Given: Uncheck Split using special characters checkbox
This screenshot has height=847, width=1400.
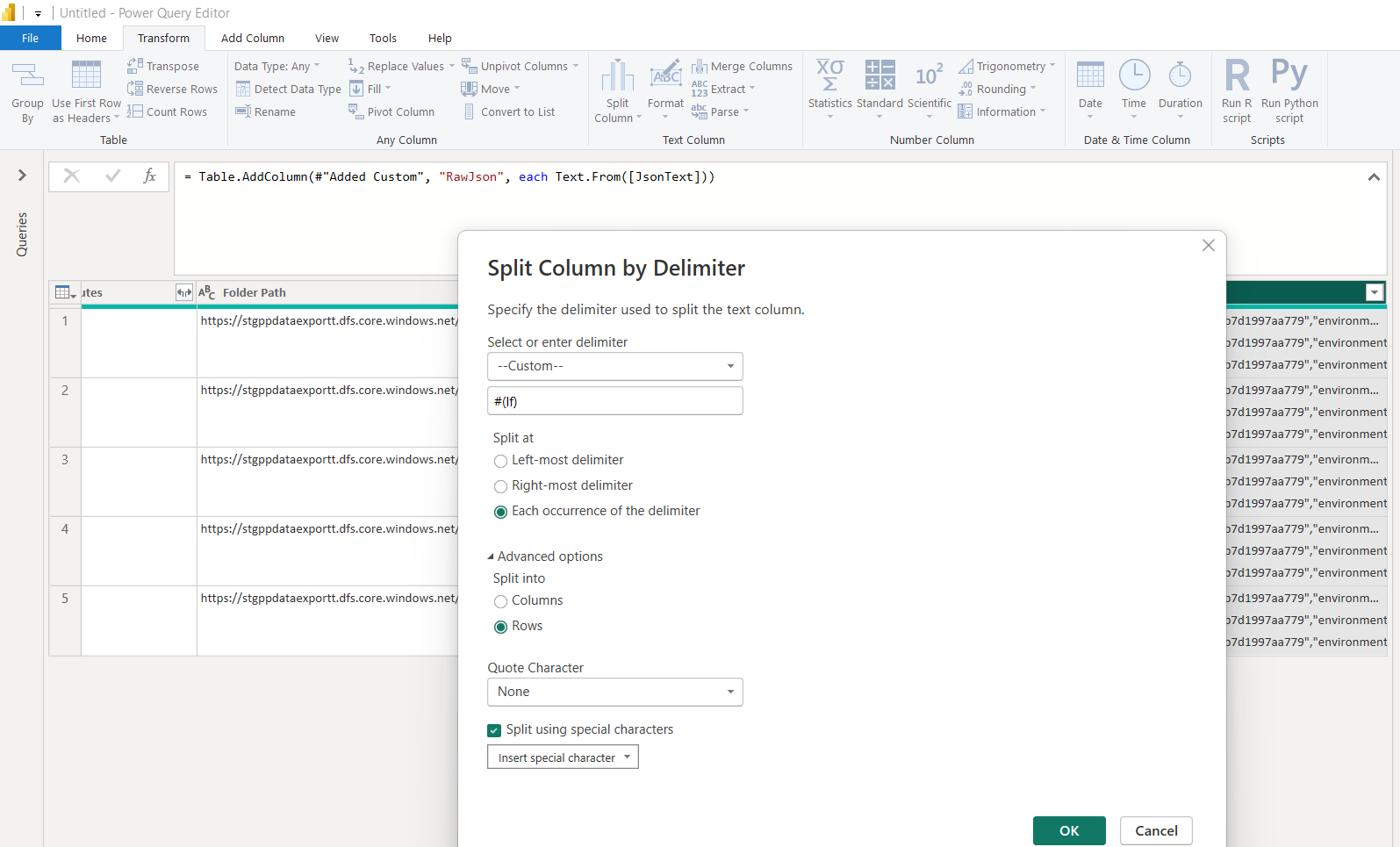Looking at the screenshot, I should click(x=494, y=730).
